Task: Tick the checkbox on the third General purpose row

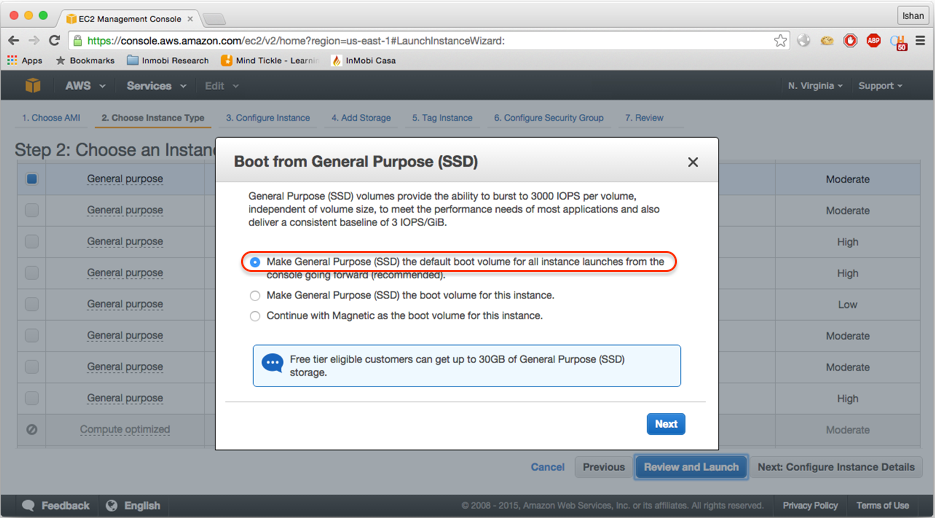Action: (32, 241)
